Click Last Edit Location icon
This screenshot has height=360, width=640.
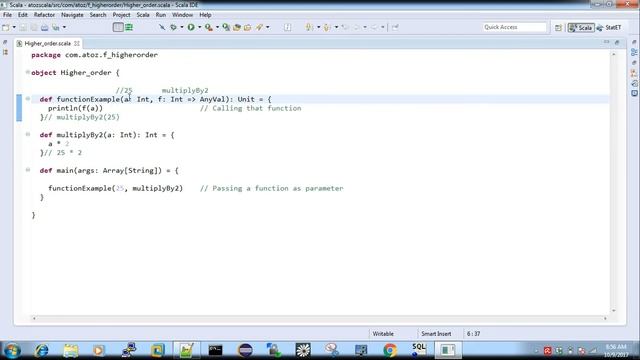(345, 27)
